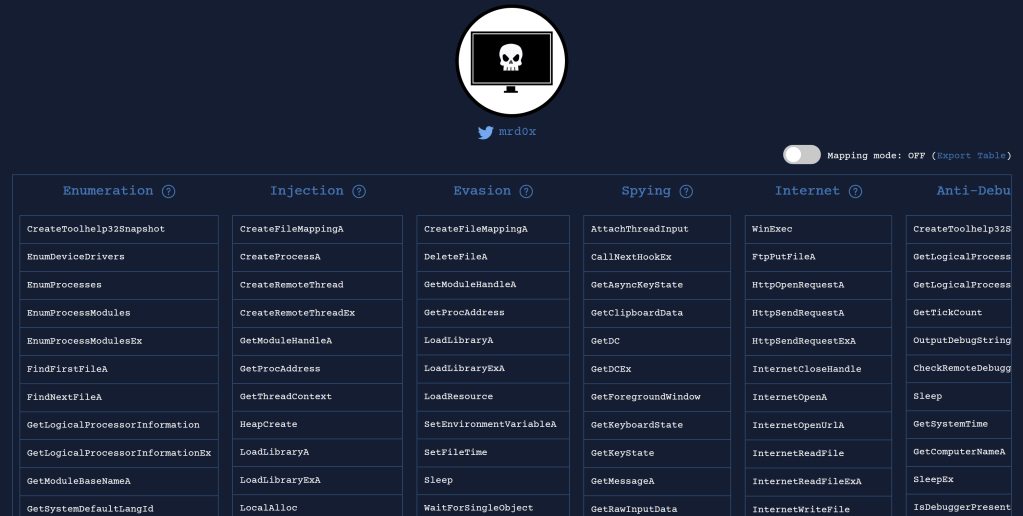The height and width of the screenshot is (516, 1023).
Task: Select the Spying column heading
Action: click(646, 191)
